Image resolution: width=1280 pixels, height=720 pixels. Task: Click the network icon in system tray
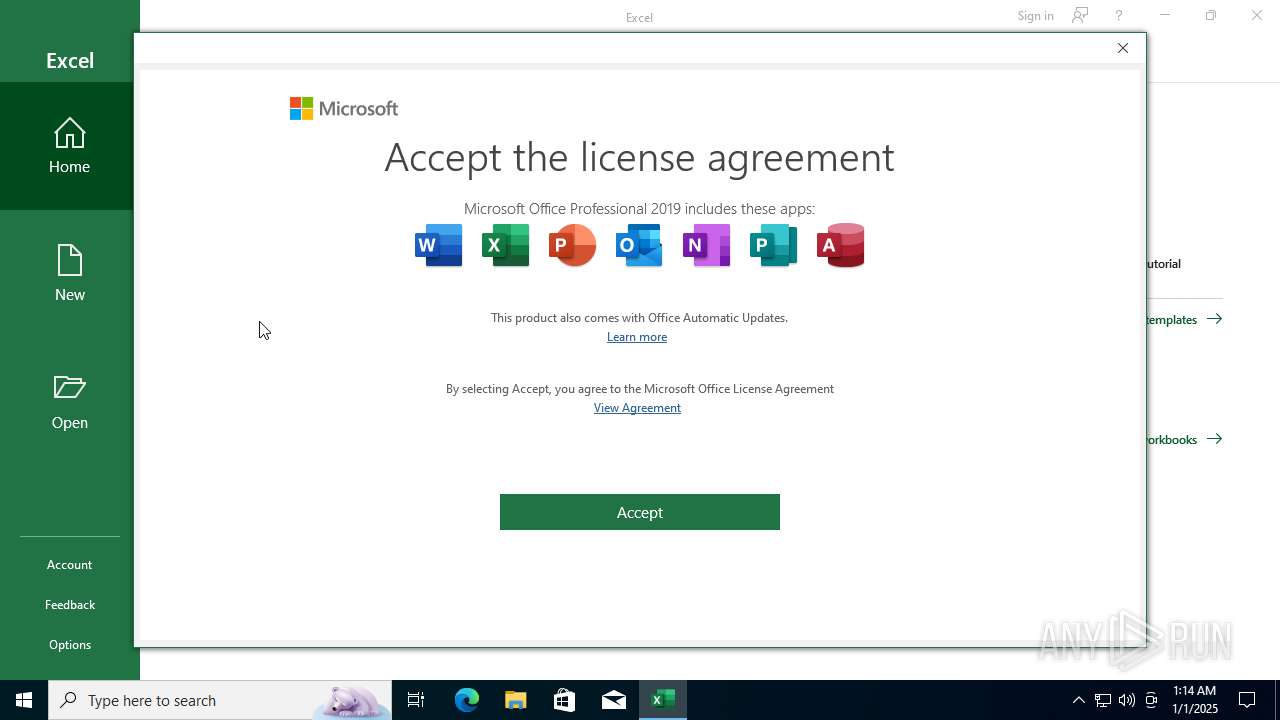tap(1103, 700)
